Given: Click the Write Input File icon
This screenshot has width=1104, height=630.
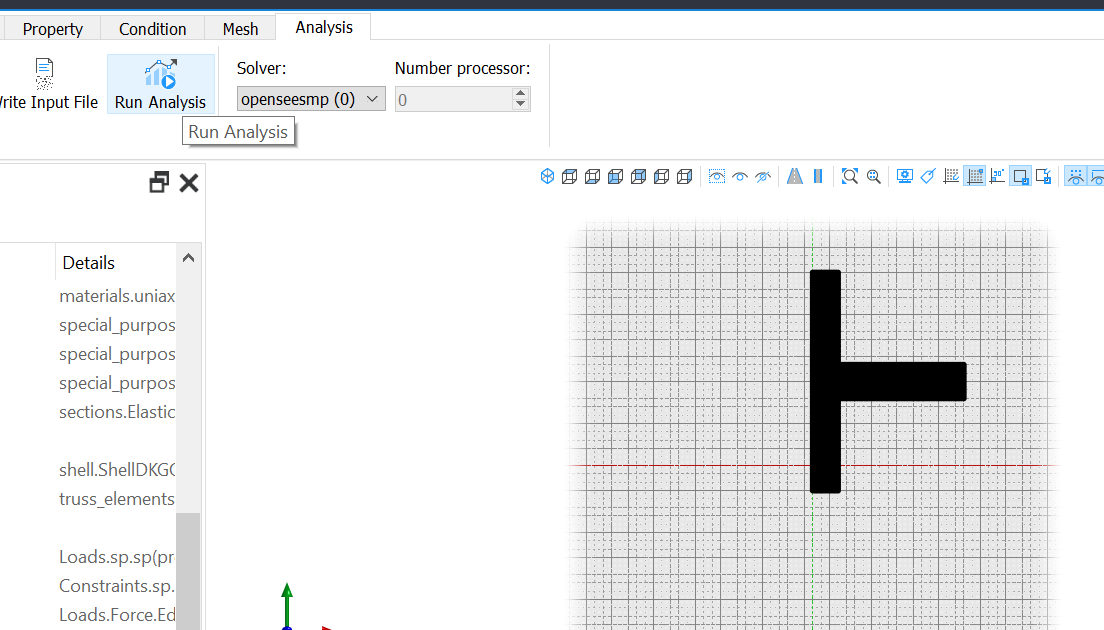Looking at the screenshot, I should coord(44,74).
